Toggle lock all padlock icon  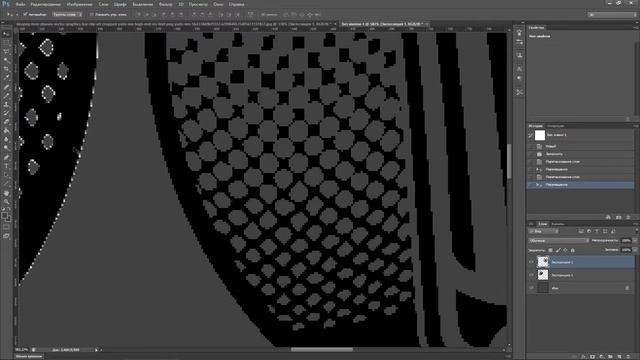tap(573, 250)
